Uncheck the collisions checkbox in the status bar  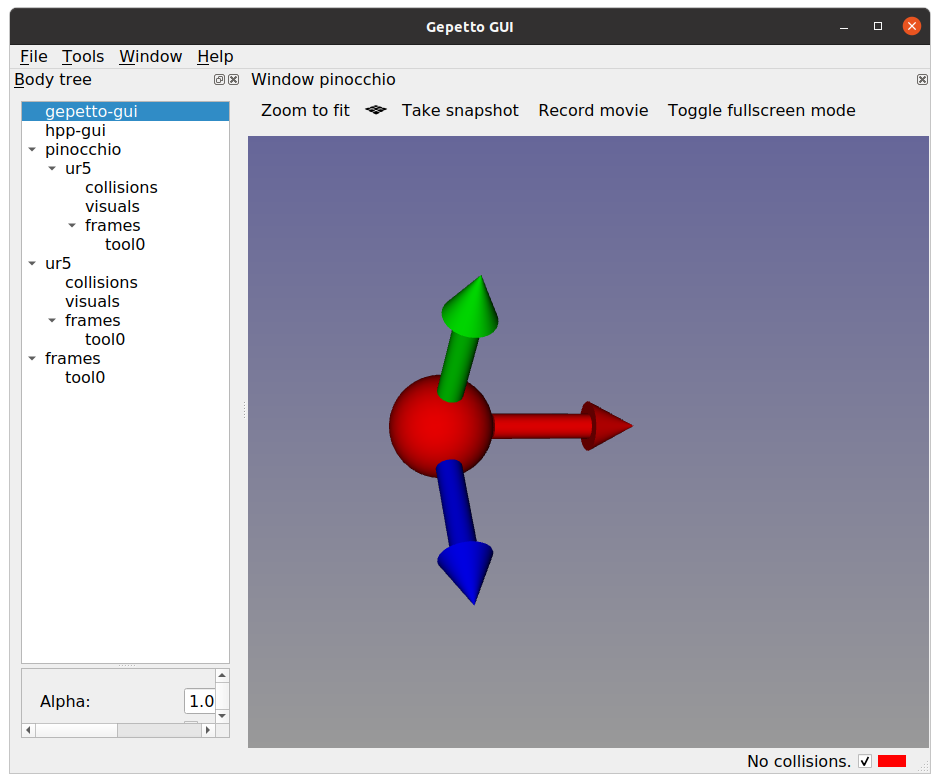[x=866, y=761]
